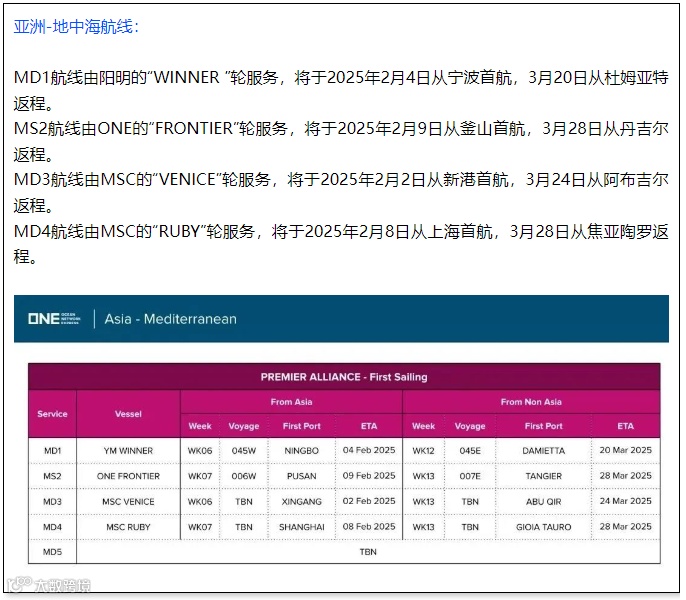Select the MD3 service cell
This screenshot has width=686, height=600.
pos(52,502)
